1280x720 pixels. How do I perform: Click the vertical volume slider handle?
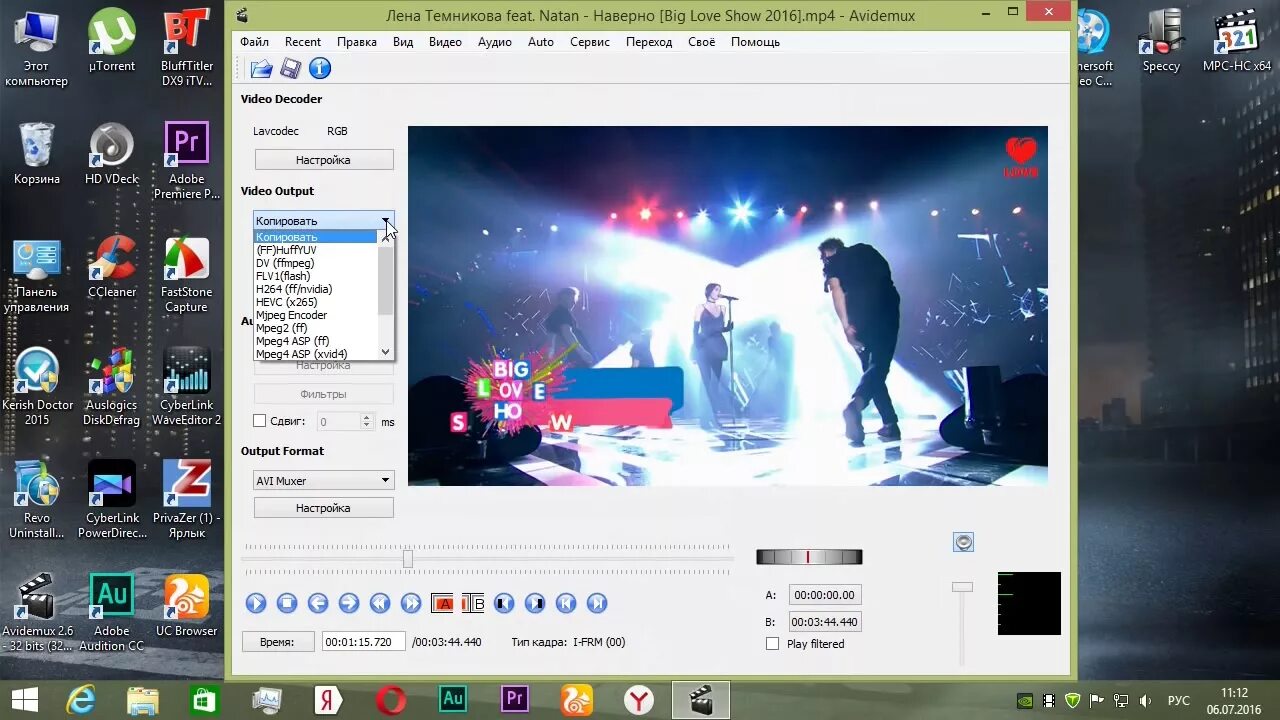coord(962,587)
